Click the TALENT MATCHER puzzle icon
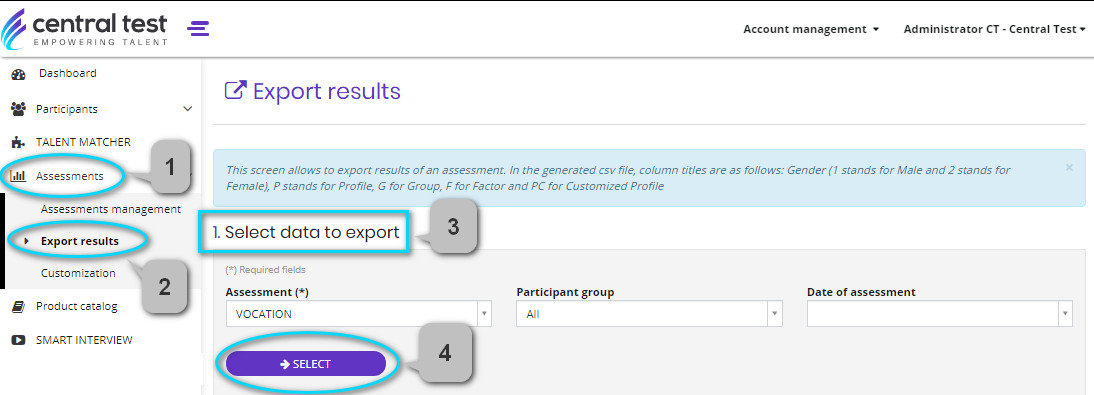Image resolution: width=1094 pixels, height=395 pixels. pos(19,142)
